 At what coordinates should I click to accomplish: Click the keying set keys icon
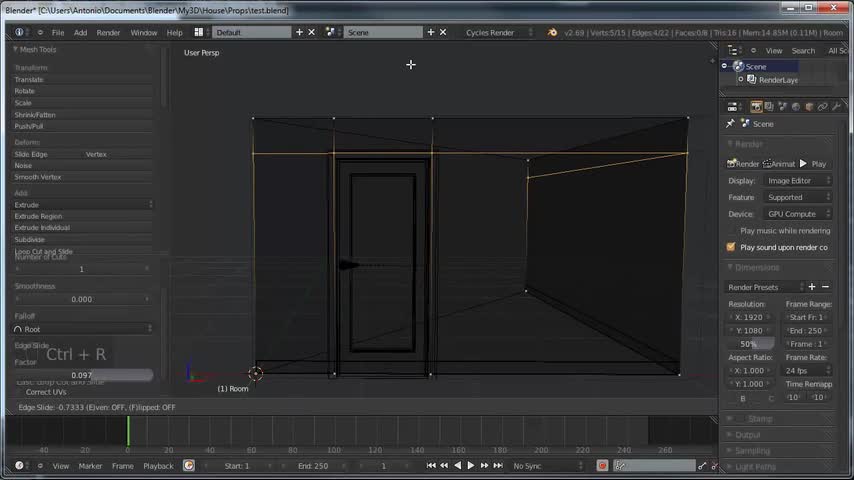620,466
